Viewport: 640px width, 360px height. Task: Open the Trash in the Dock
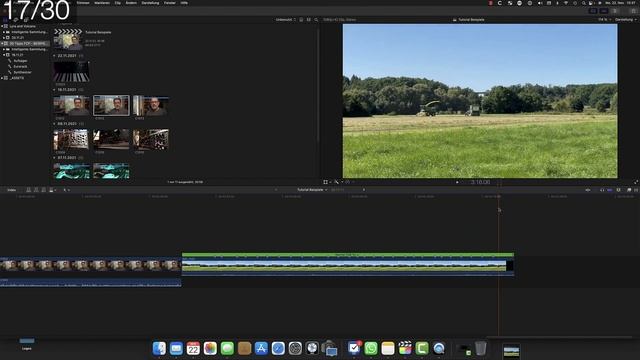pos(481,348)
